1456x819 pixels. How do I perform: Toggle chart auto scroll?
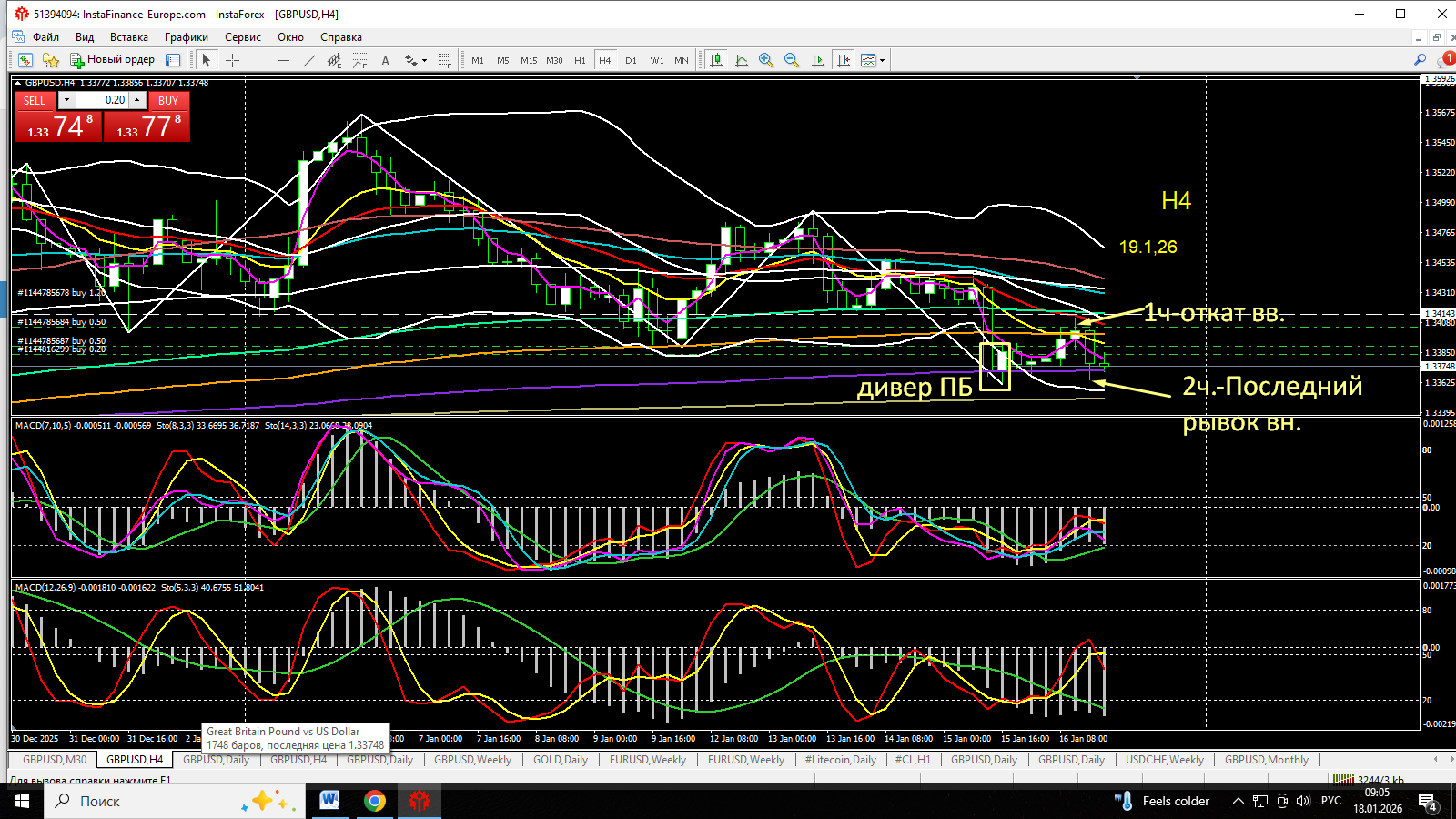tap(817, 60)
